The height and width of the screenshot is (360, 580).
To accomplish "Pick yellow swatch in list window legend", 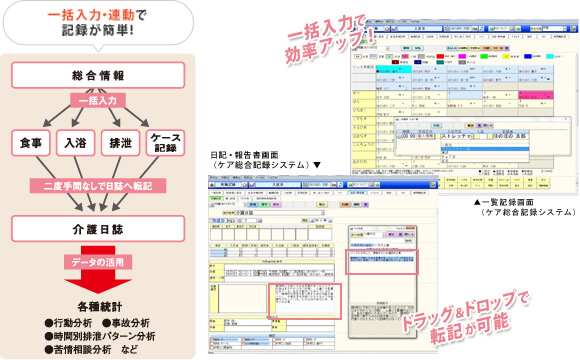I will click(506, 56).
